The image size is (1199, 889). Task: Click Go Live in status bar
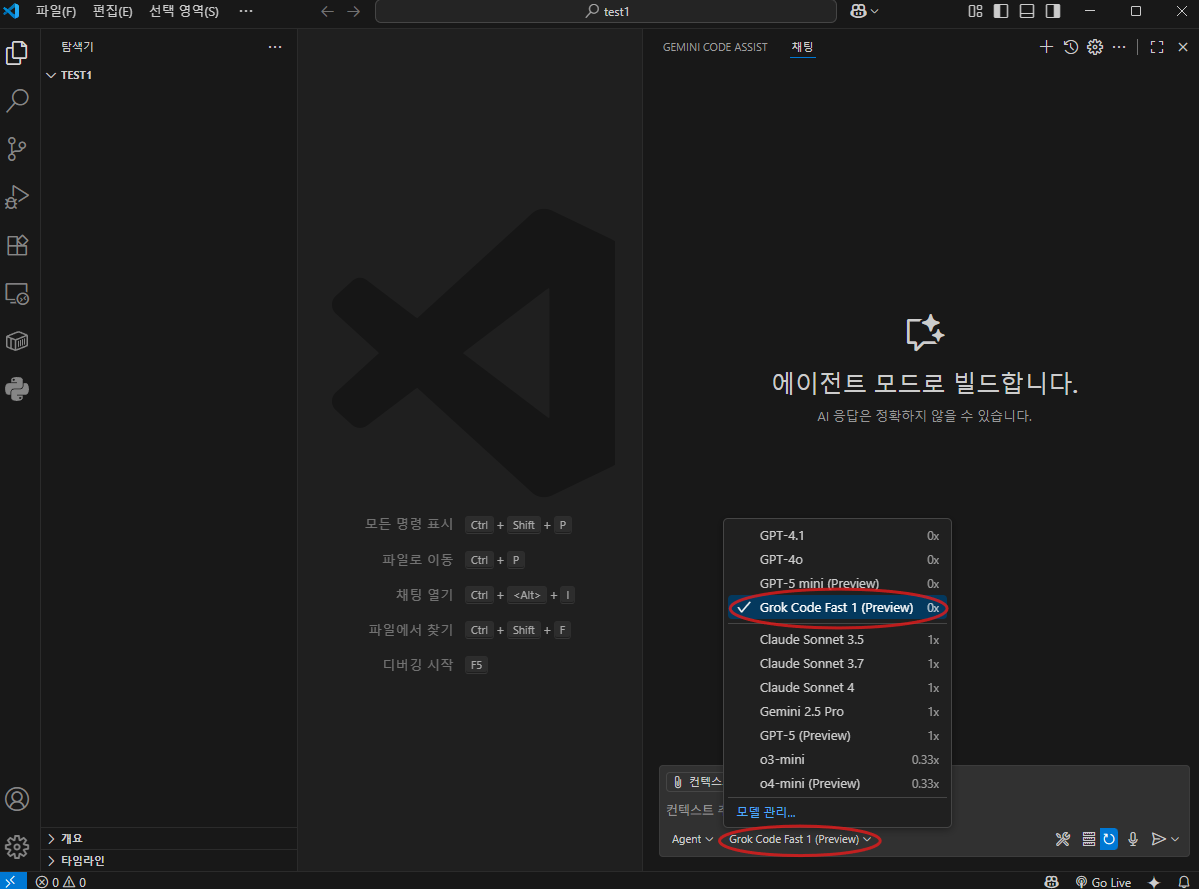(x=1103, y=882)
